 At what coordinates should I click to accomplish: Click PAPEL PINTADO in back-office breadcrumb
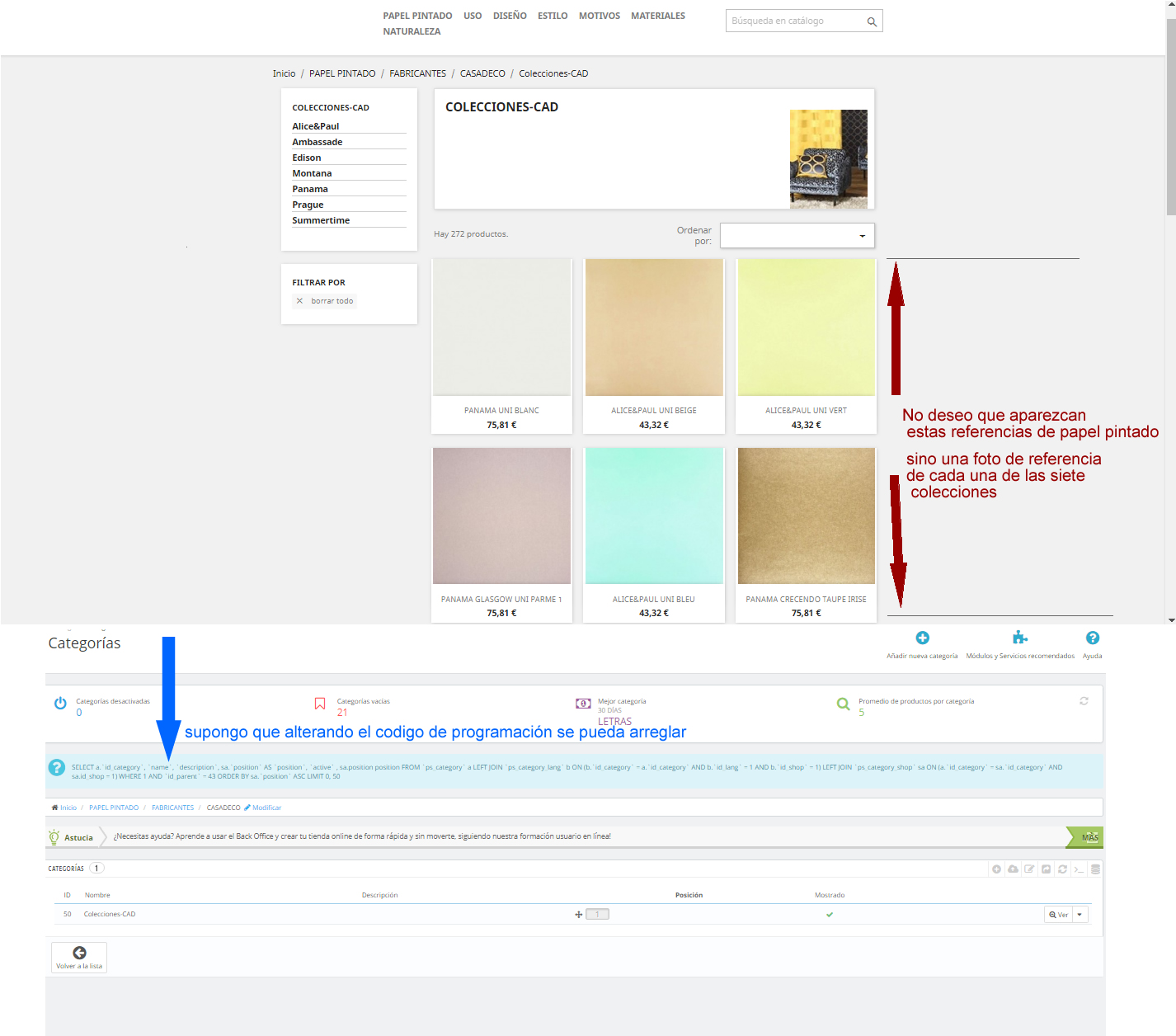[x=114, y=808]
